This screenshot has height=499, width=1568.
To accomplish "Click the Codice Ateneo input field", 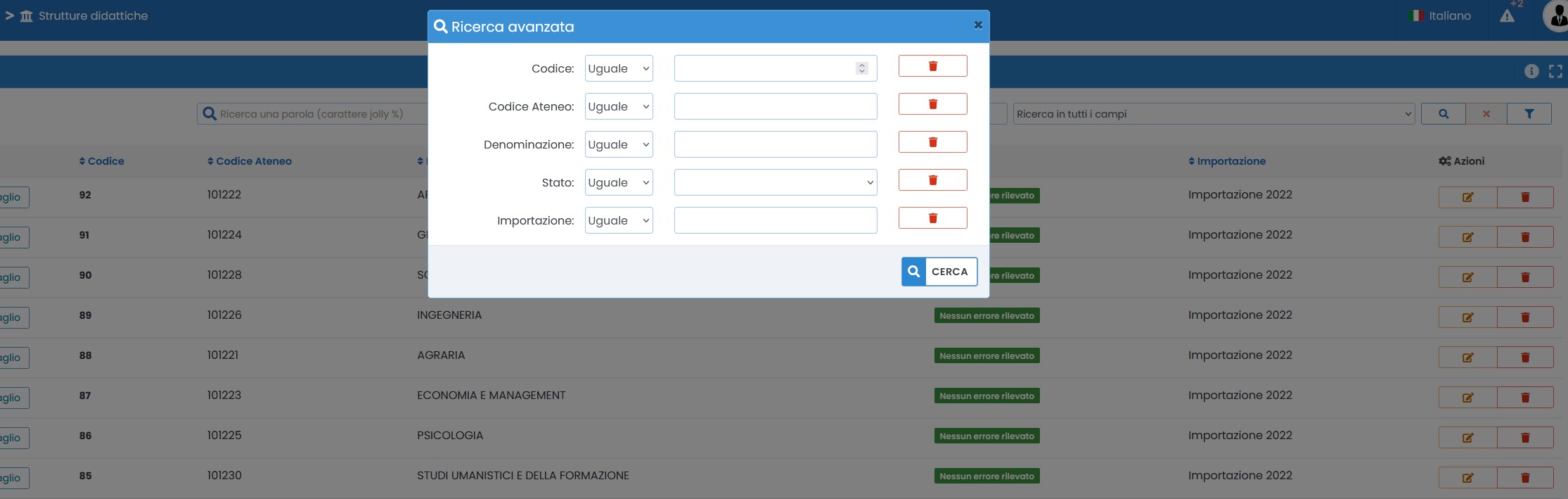I will pyautogui.click(x=775, y=107).
